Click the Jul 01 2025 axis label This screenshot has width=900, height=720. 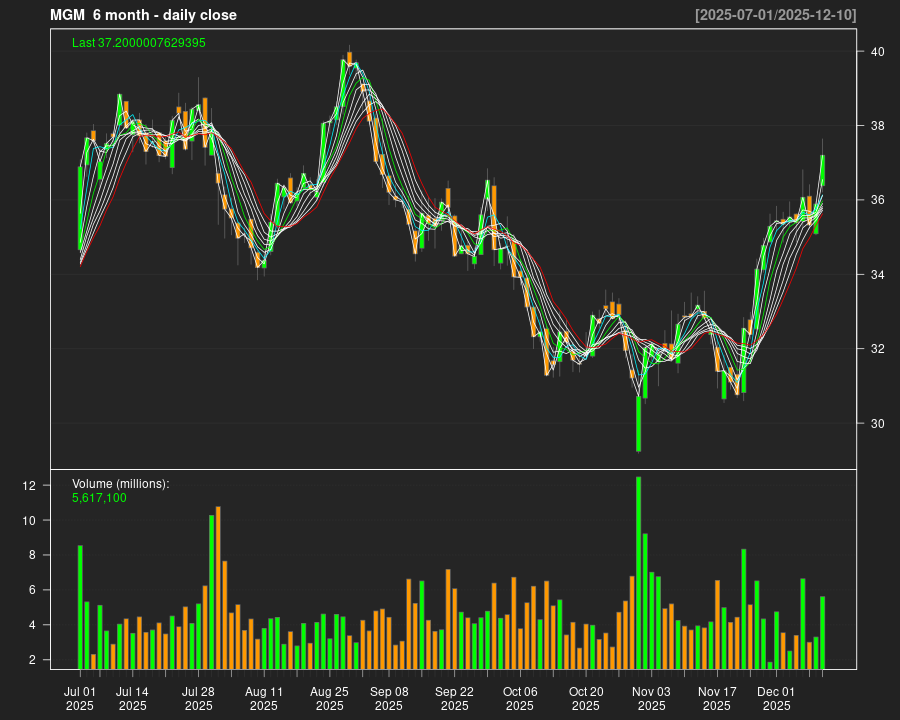tap(81, 697)
